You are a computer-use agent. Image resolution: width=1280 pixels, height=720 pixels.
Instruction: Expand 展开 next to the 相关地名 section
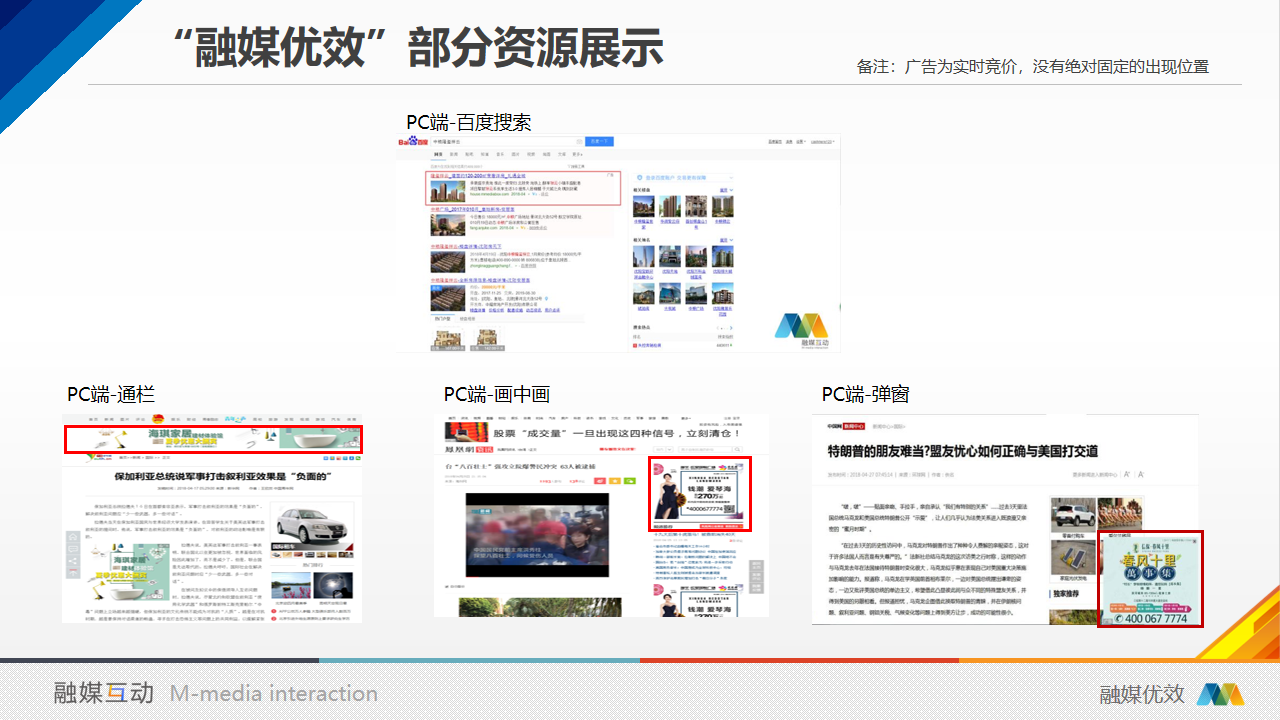coord(725,240)
